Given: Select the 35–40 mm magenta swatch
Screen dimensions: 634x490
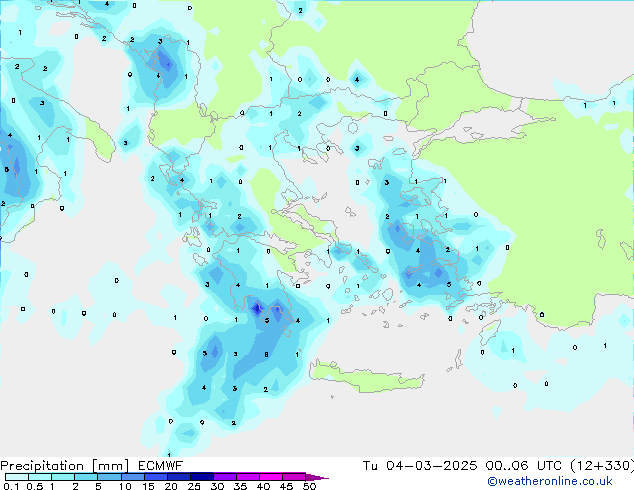Looking at the screenshot, I should coord(247,477).
